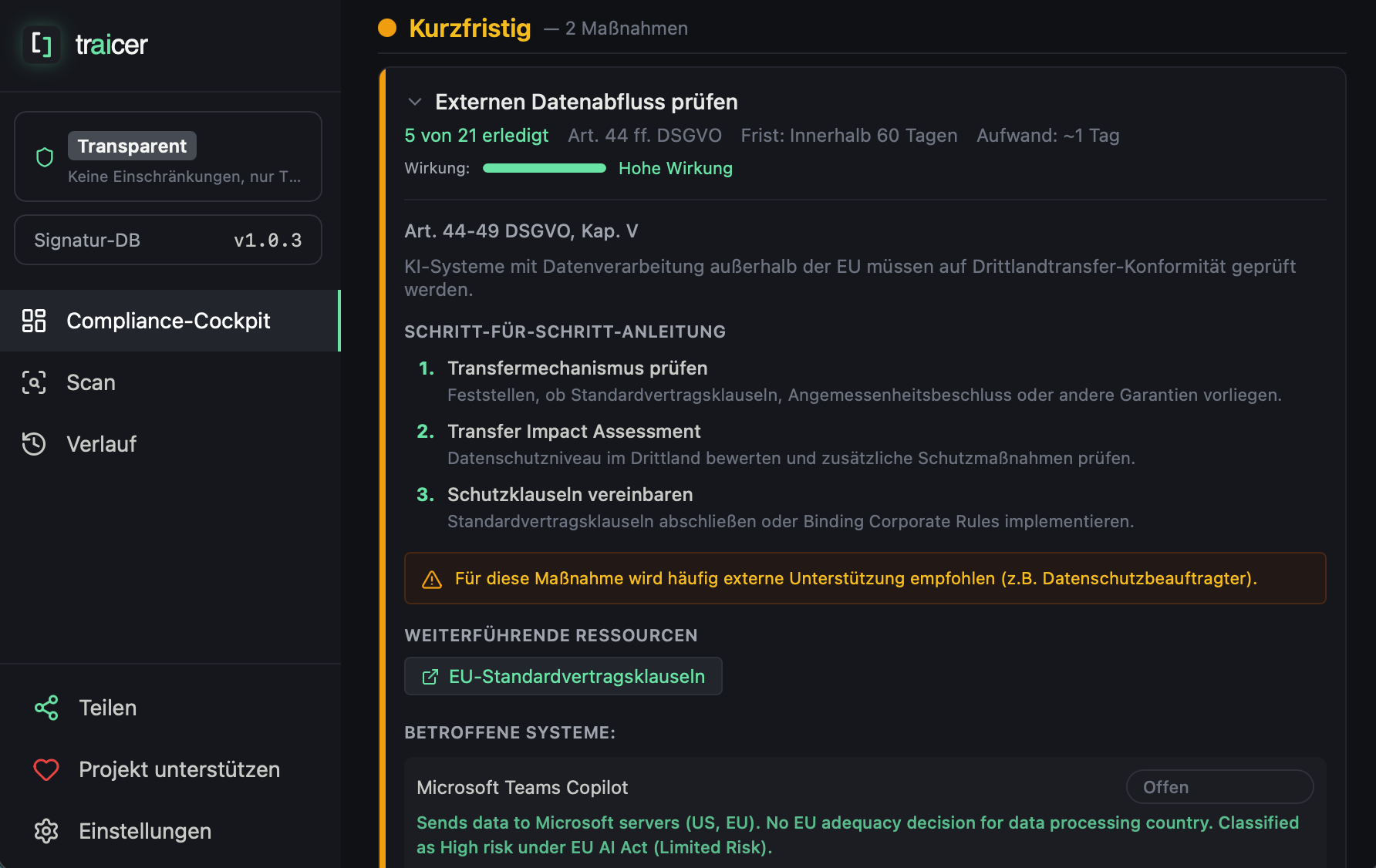Click the Verlauf history clock icon

[33, 444]
